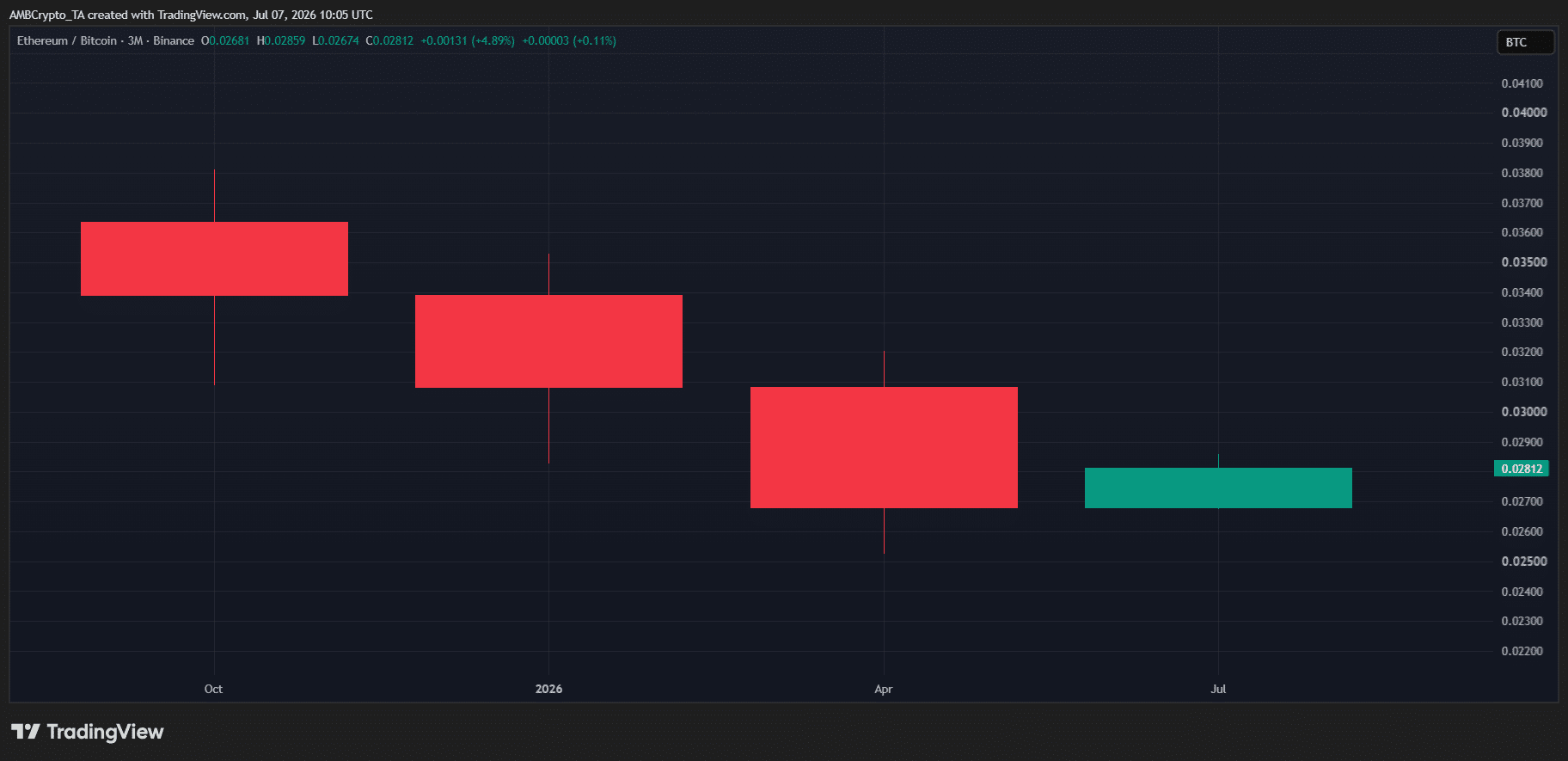Viewport: 1568px width, 761px height.
Task: Click the TradingView logo
Action: 88,732
